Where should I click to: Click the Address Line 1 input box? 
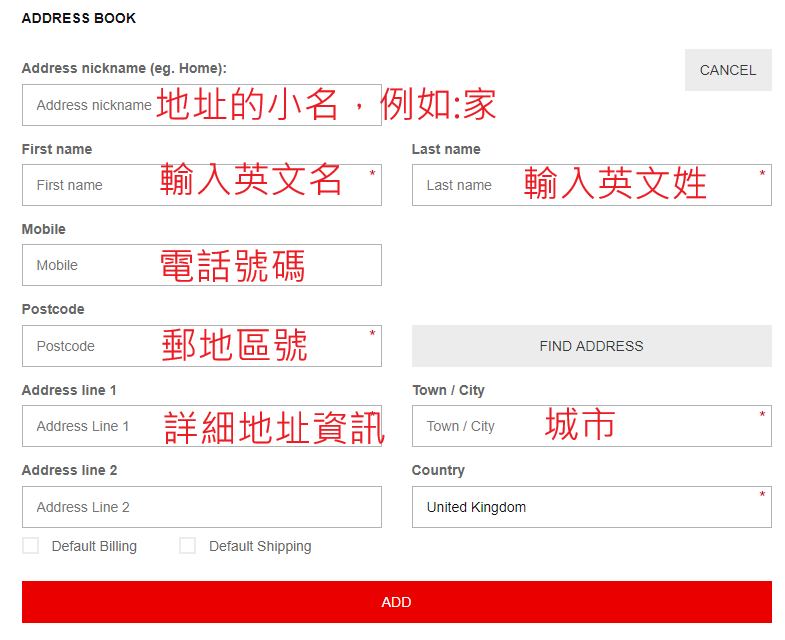[201, 426]
